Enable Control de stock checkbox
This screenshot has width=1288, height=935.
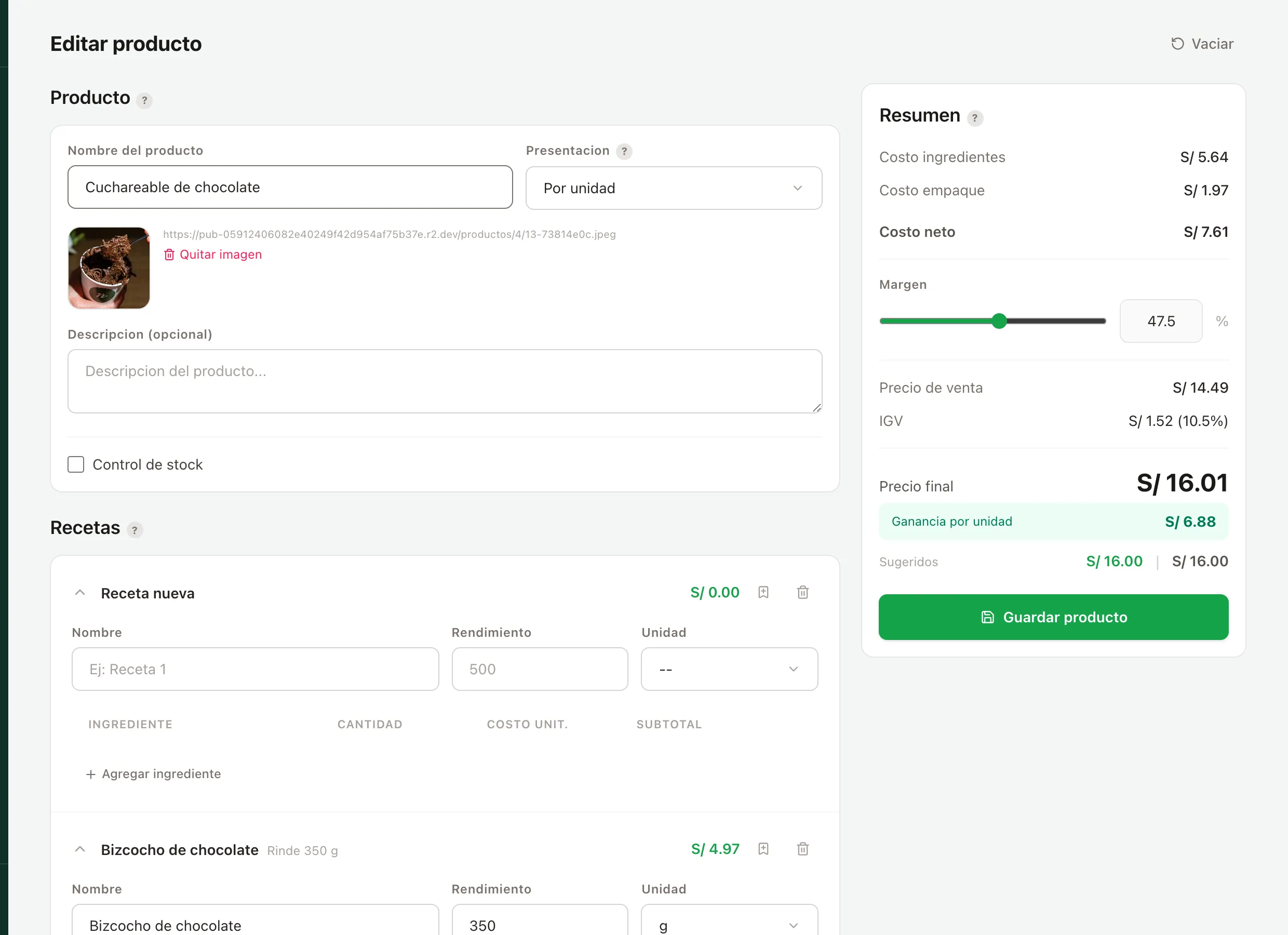pos(75,464)
